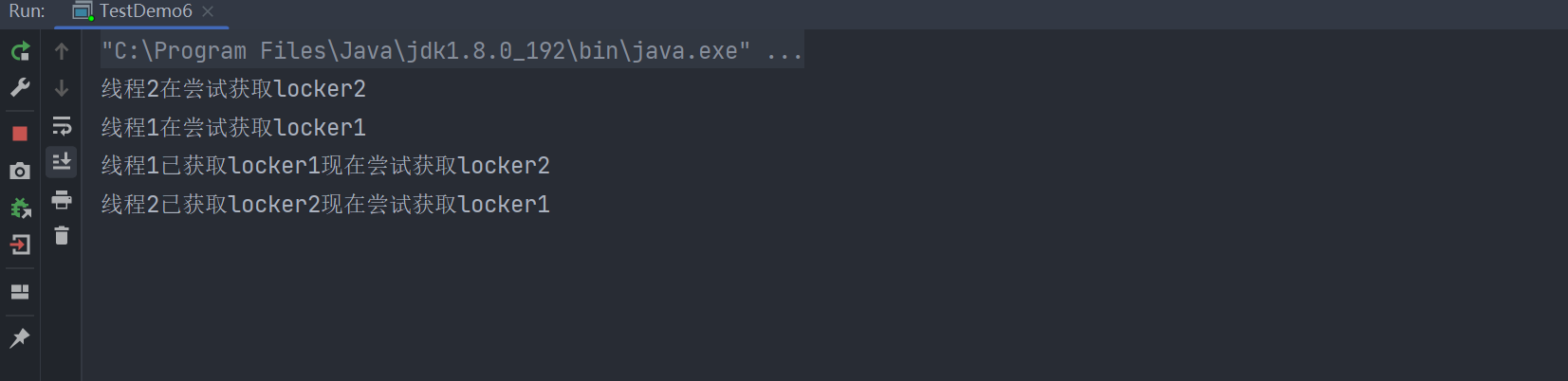Screen dimensions: 1568x381
Task: Attach debugger using the green bug icon
Action: [x=20, y=208]
